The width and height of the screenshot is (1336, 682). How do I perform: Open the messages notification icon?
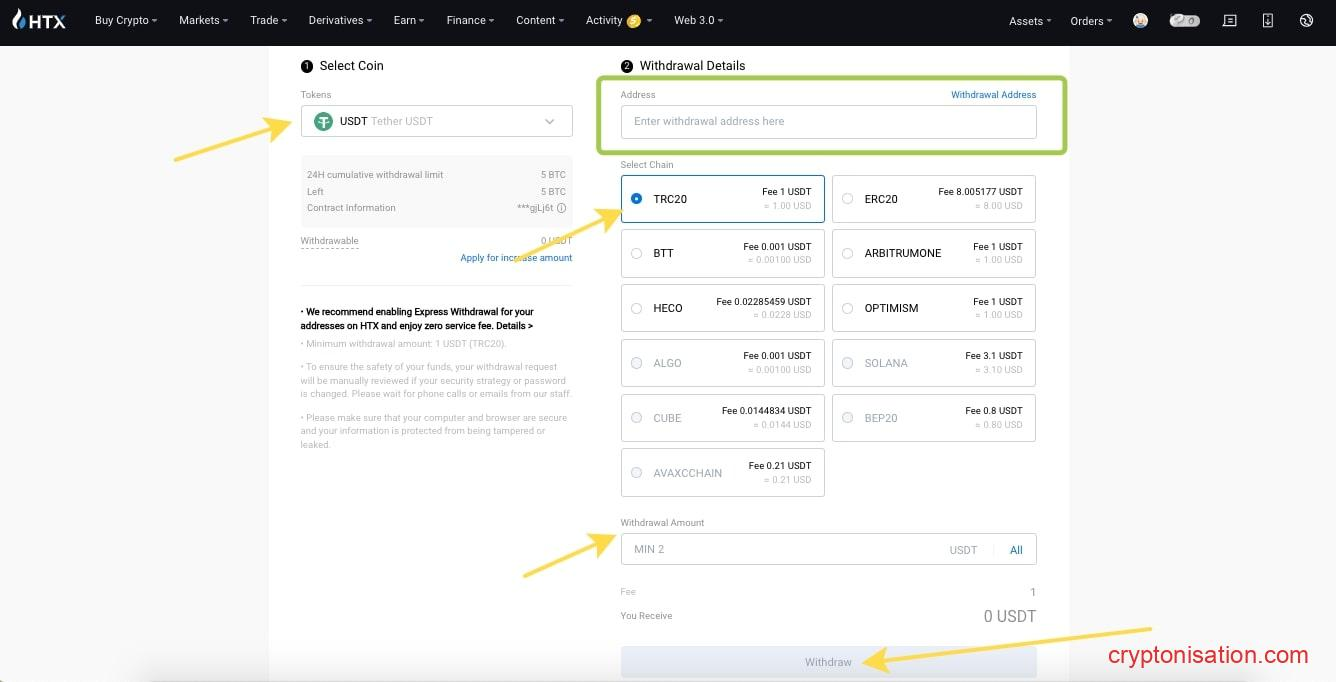pos(1230,20)
